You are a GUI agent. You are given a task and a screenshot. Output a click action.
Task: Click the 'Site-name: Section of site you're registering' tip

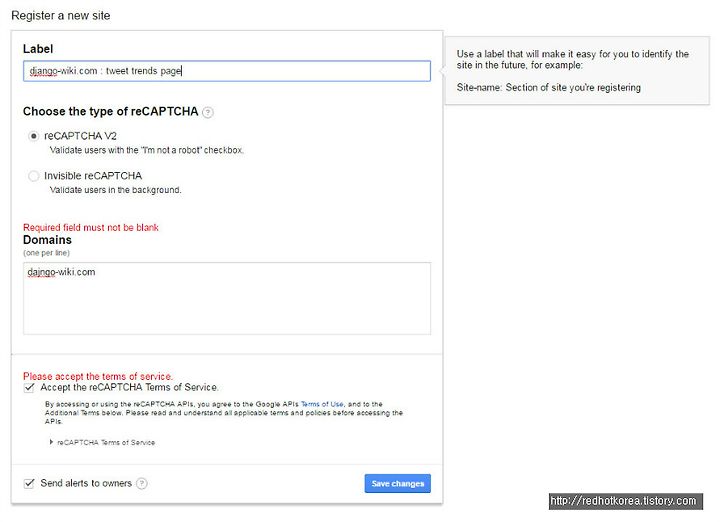point(549,88)
